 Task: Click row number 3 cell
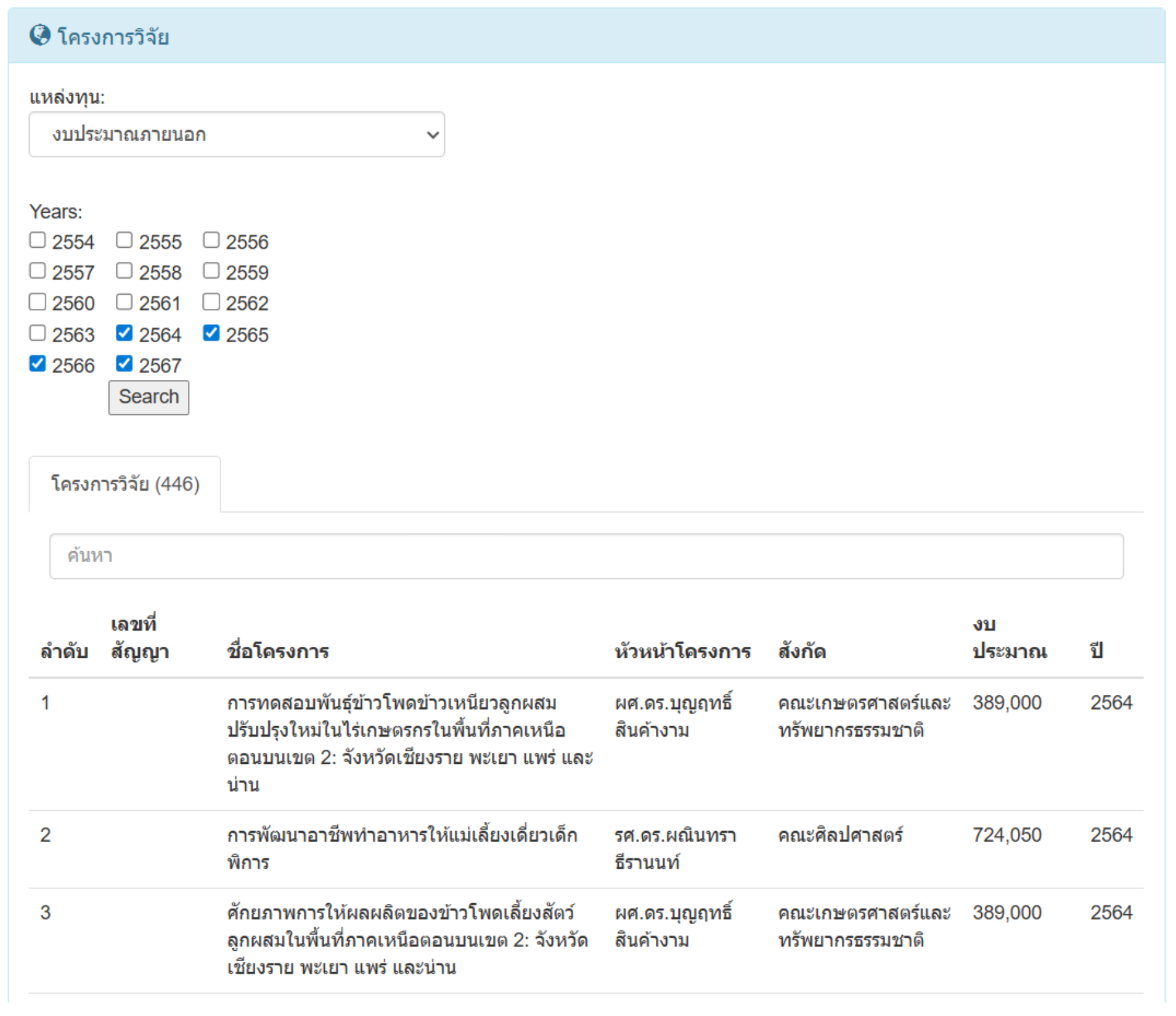pos(46,912)
